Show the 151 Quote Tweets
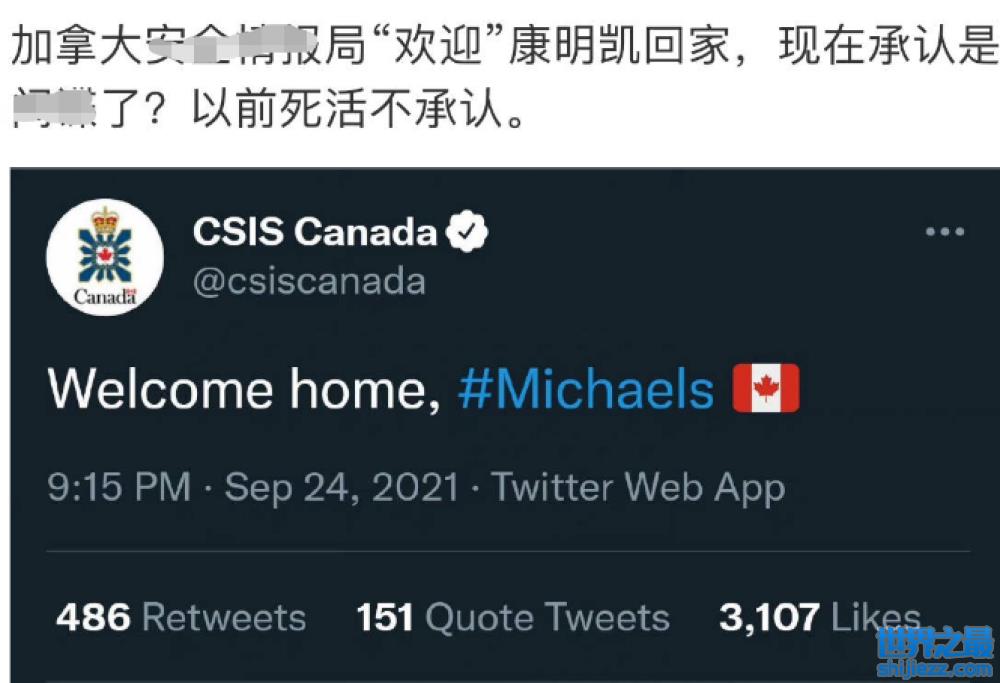Screen dimensions: 1000x683 point(513,617)
